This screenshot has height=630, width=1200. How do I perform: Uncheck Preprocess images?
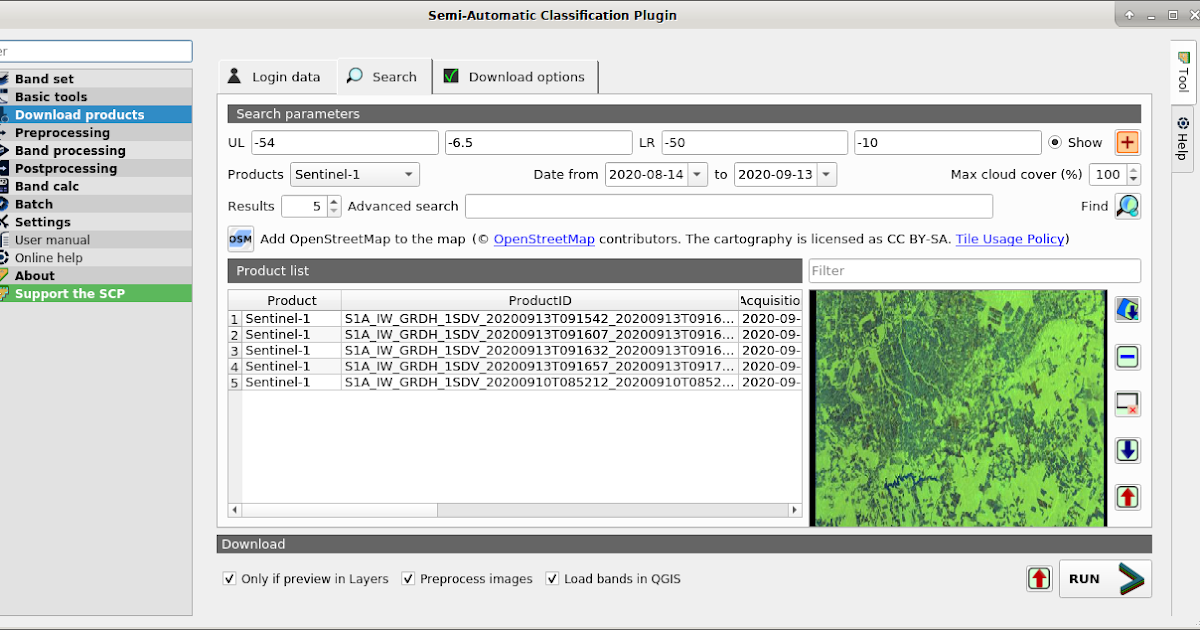tap(408, 578)
